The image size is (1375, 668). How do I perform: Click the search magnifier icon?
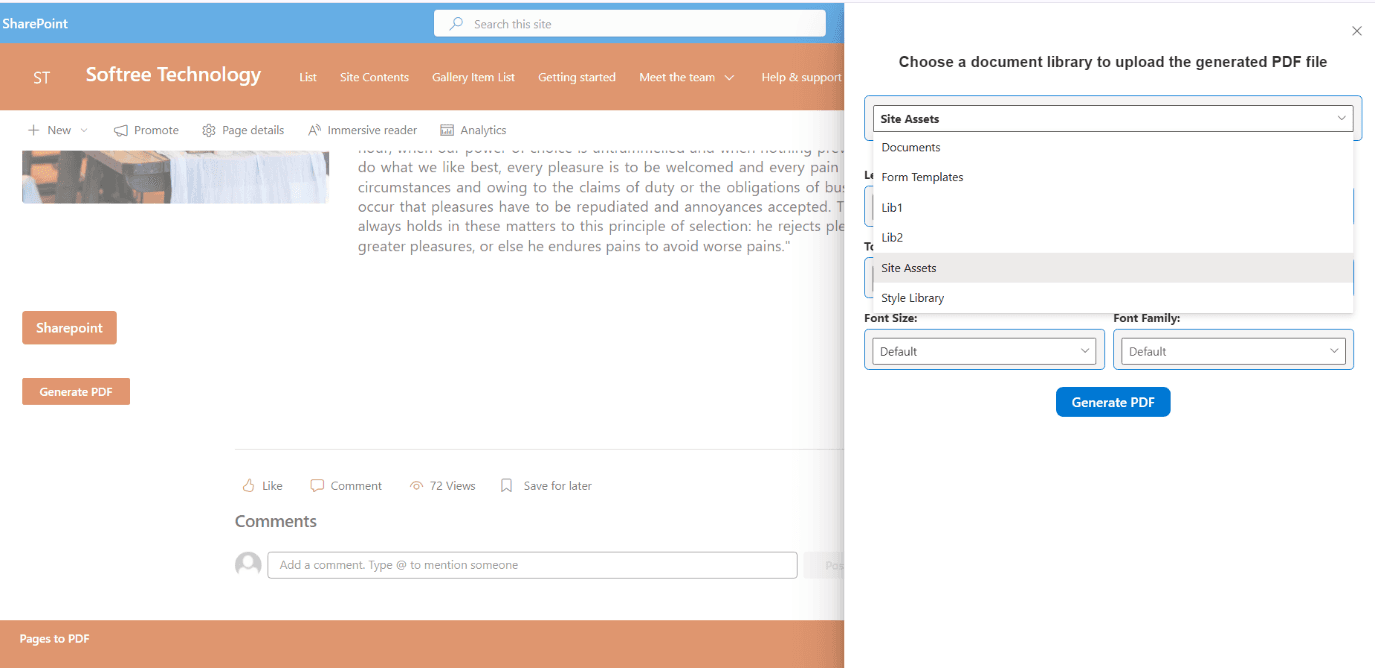click(456, 23)
